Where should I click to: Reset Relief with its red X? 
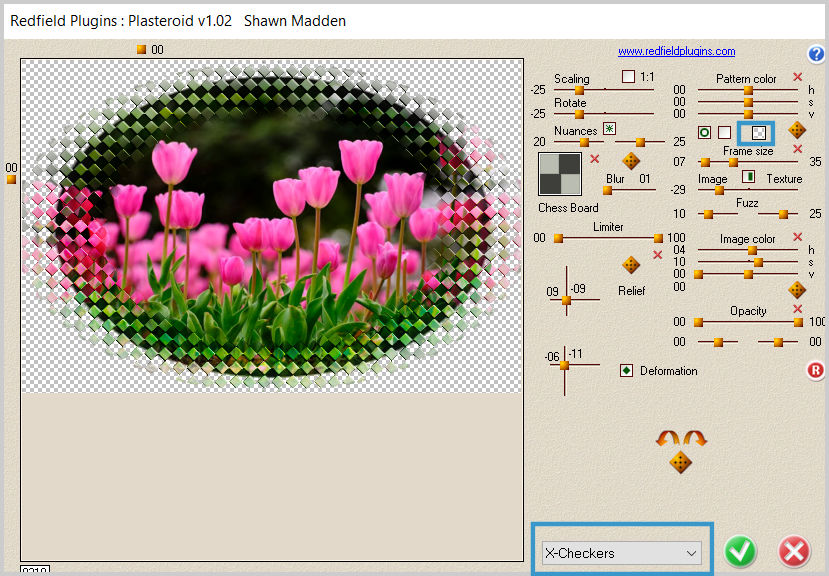(x=657, y=255)
